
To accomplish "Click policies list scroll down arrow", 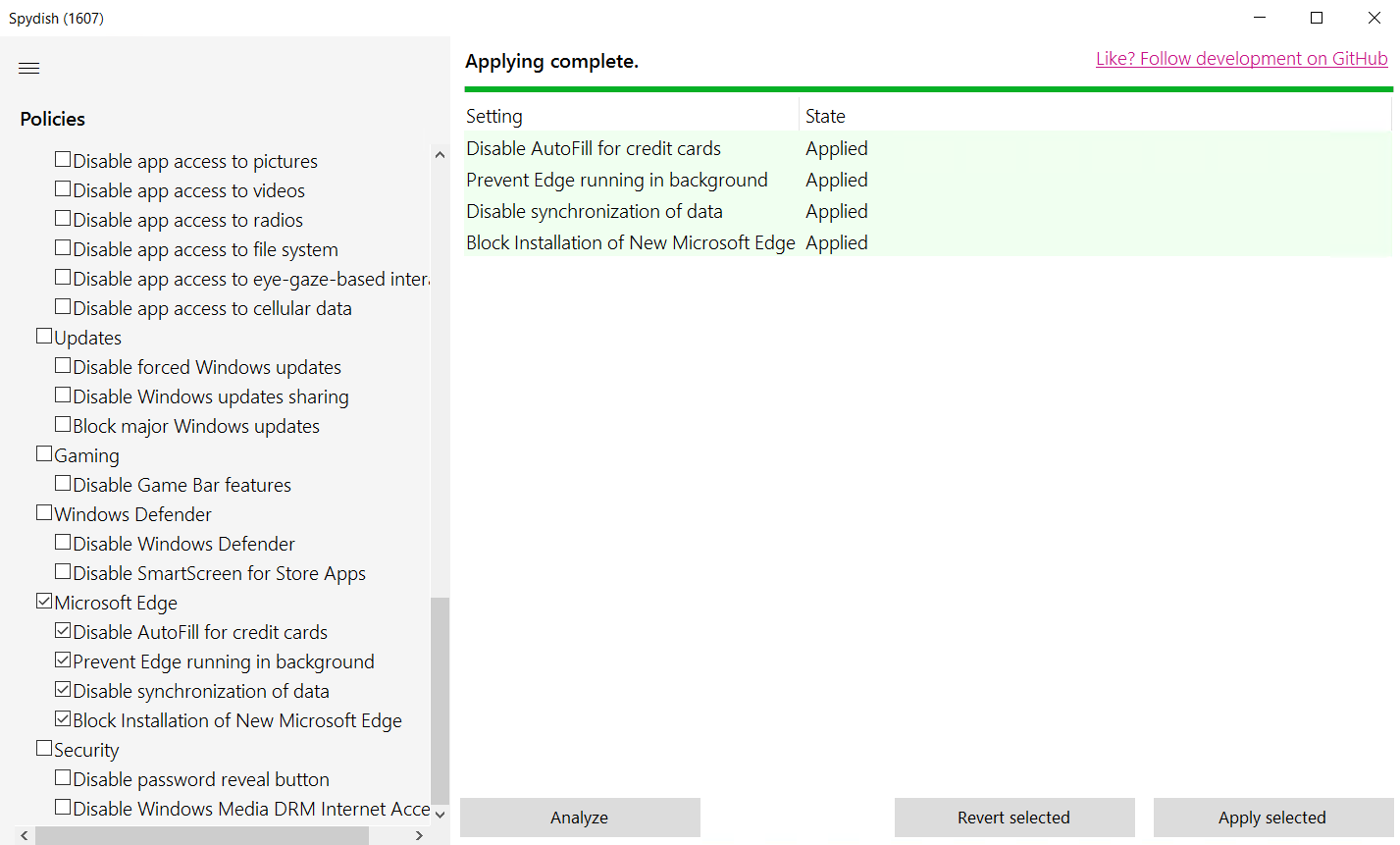I will [x=440, y=815].
